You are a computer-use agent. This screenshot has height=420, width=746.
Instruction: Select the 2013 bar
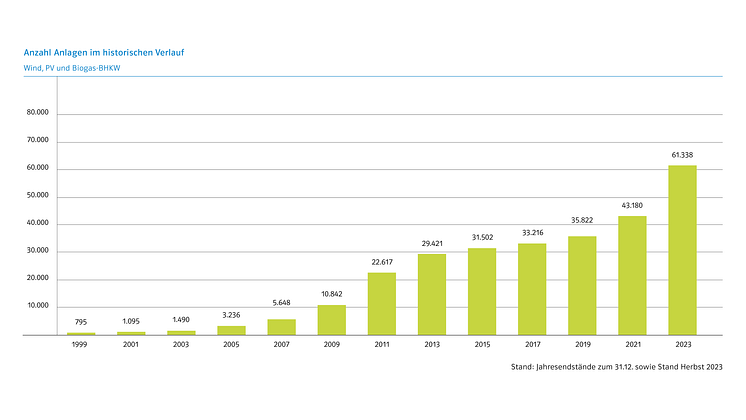(432, 294)
